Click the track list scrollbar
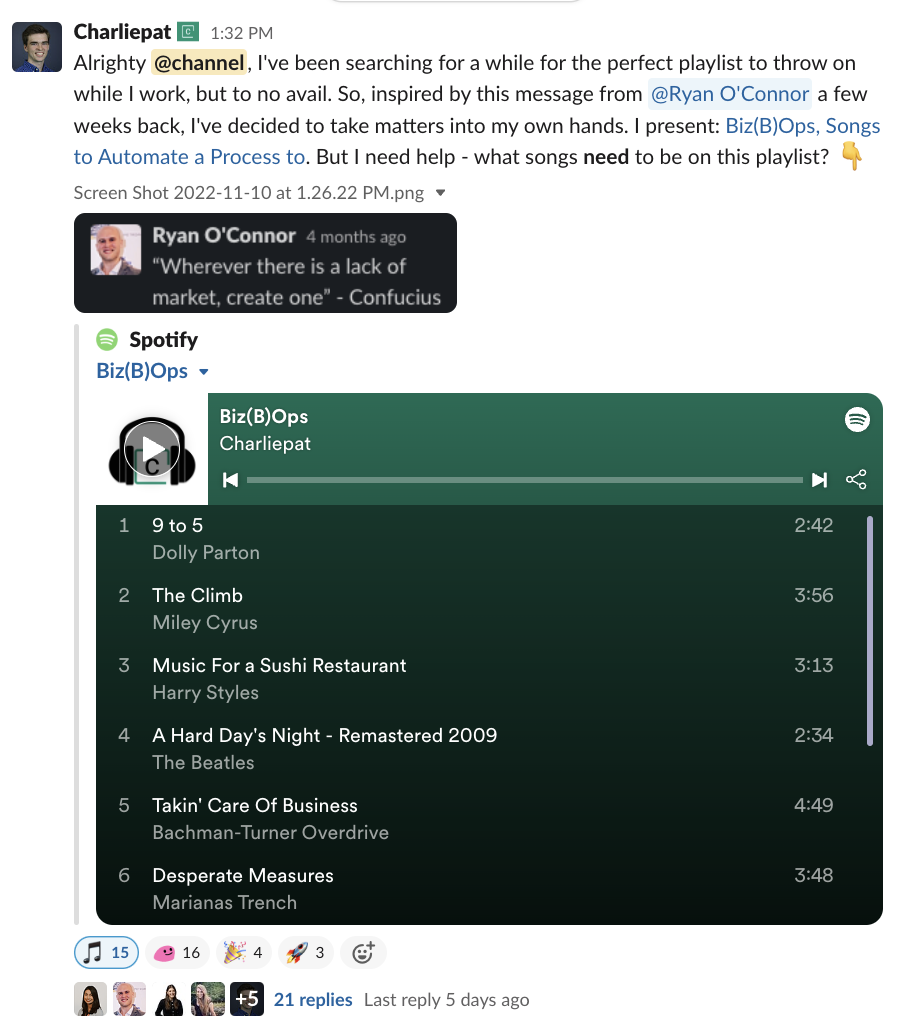Viewport: 916px width, 1028px height. (x=870, y=631)
